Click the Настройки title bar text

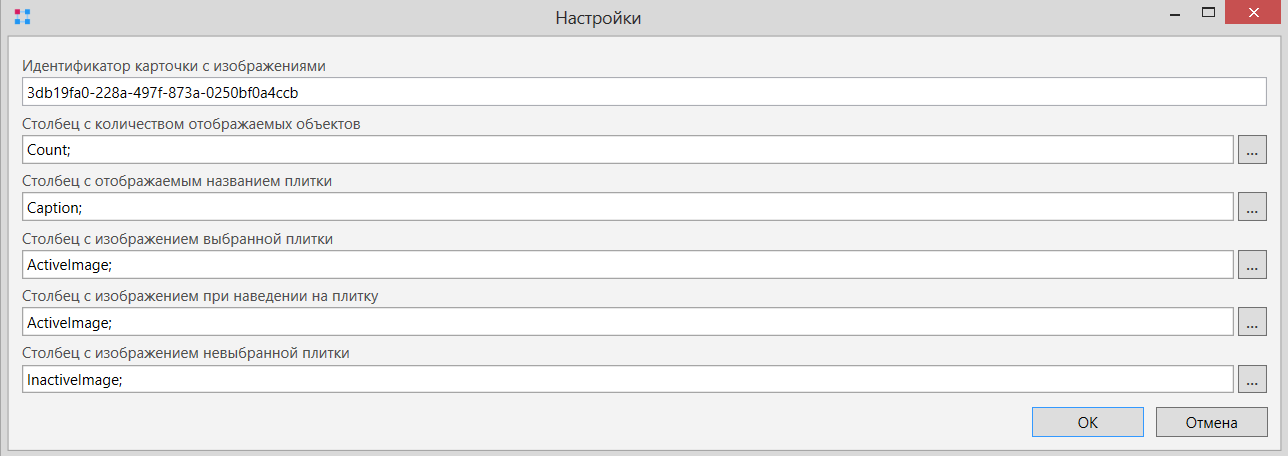(x=598, y=18)
